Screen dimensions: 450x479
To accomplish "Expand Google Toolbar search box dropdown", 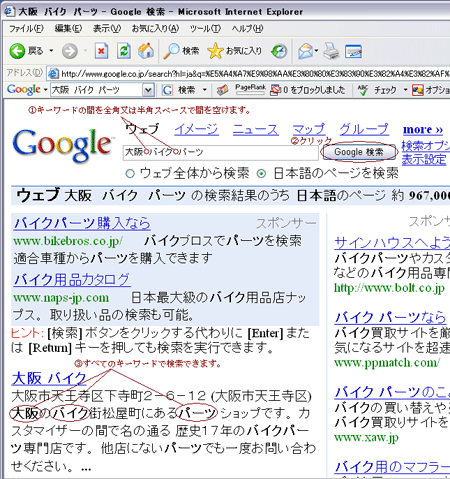I will point(148,90).
